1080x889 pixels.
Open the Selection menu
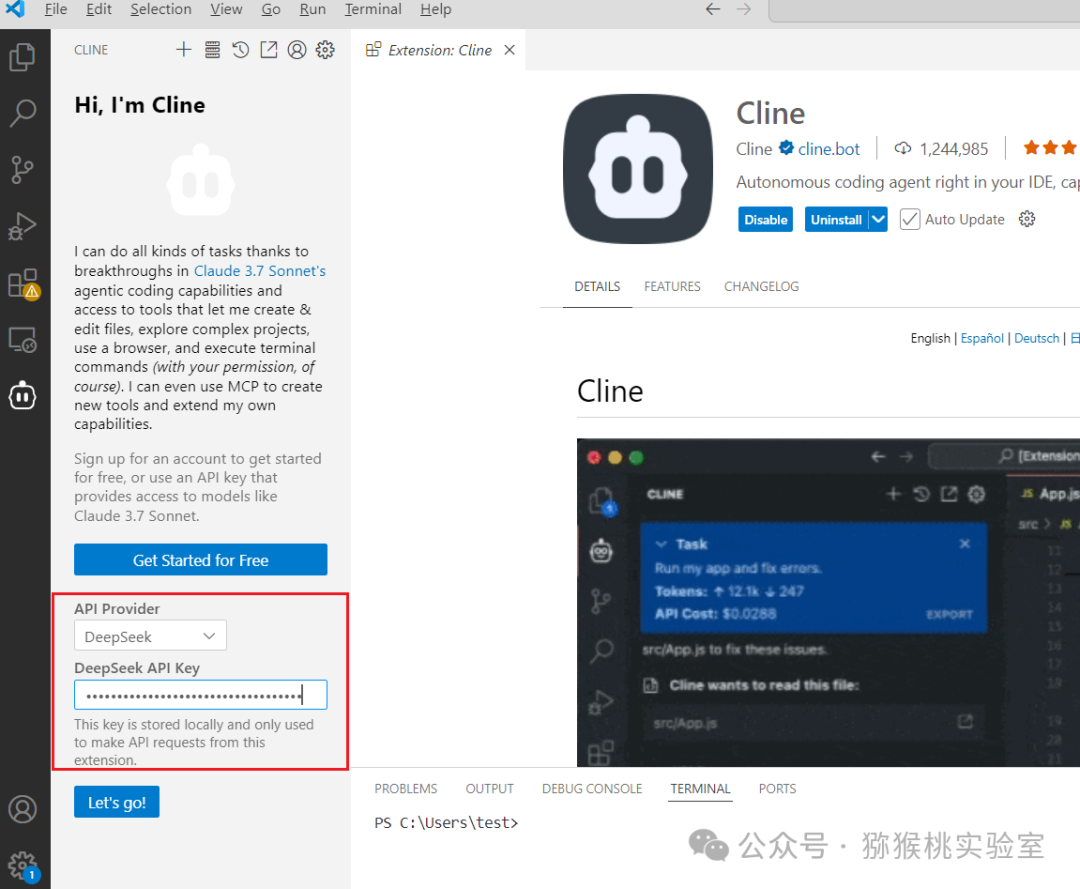coord(161,9)
